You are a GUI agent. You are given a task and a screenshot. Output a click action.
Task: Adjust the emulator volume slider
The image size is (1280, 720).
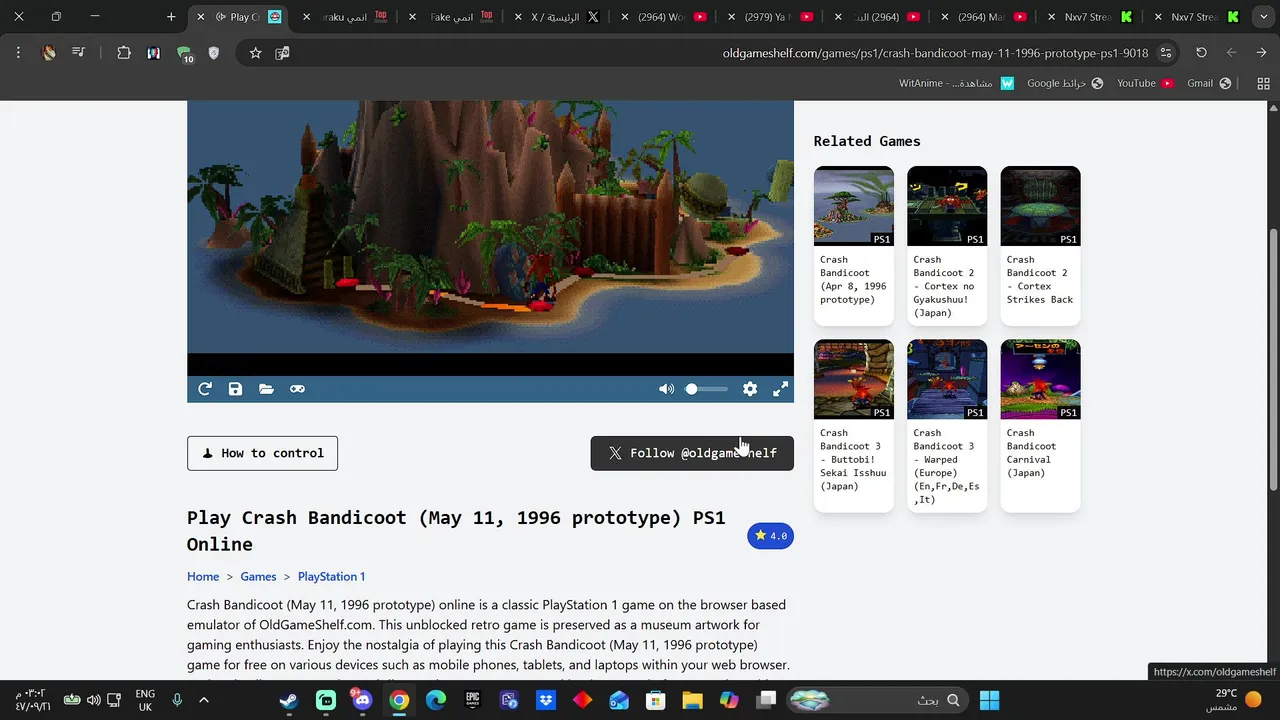pos(706,389)
